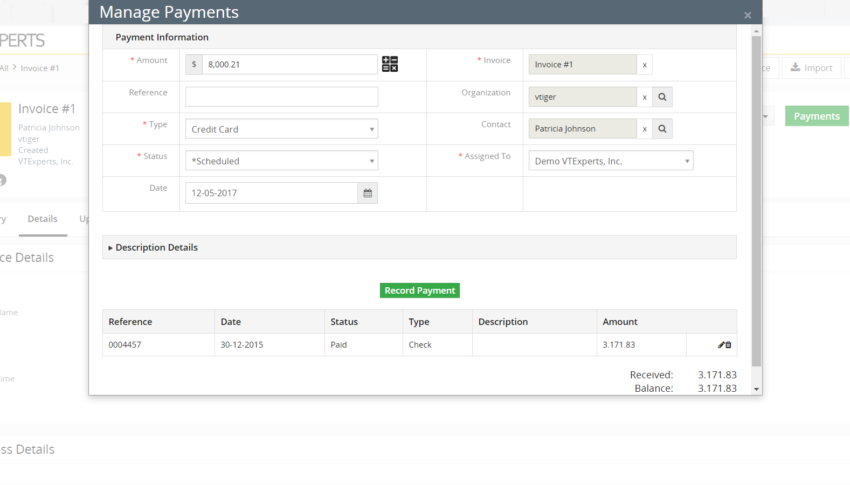Image resolution: width=850 pixels, height=485 pixels.
Task: Open the date picker calendar icon
Action: tap(368, 193)
